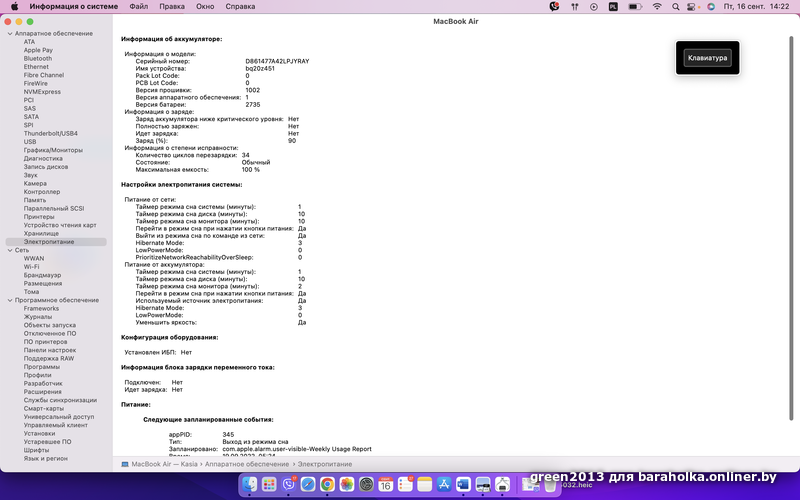Click the serial number D861477A42LPJYRAY
The height and width of the screenshot is (500, 800).
click(x=277, y=61)
